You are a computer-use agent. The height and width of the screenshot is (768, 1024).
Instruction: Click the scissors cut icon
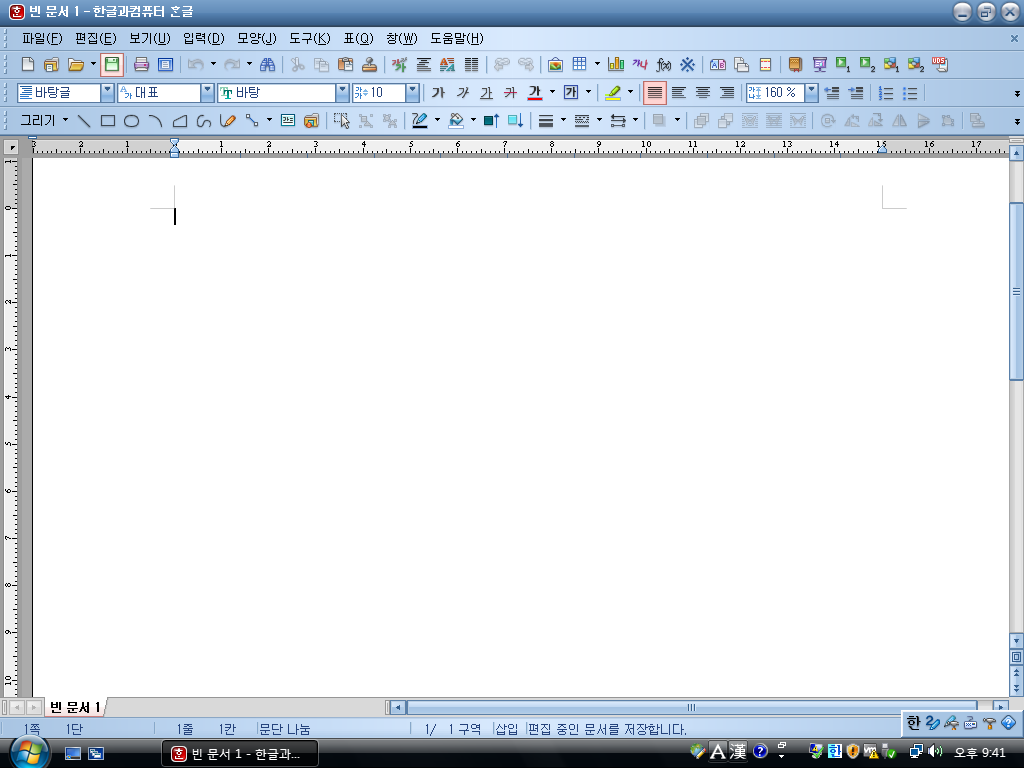click(298, 64)
